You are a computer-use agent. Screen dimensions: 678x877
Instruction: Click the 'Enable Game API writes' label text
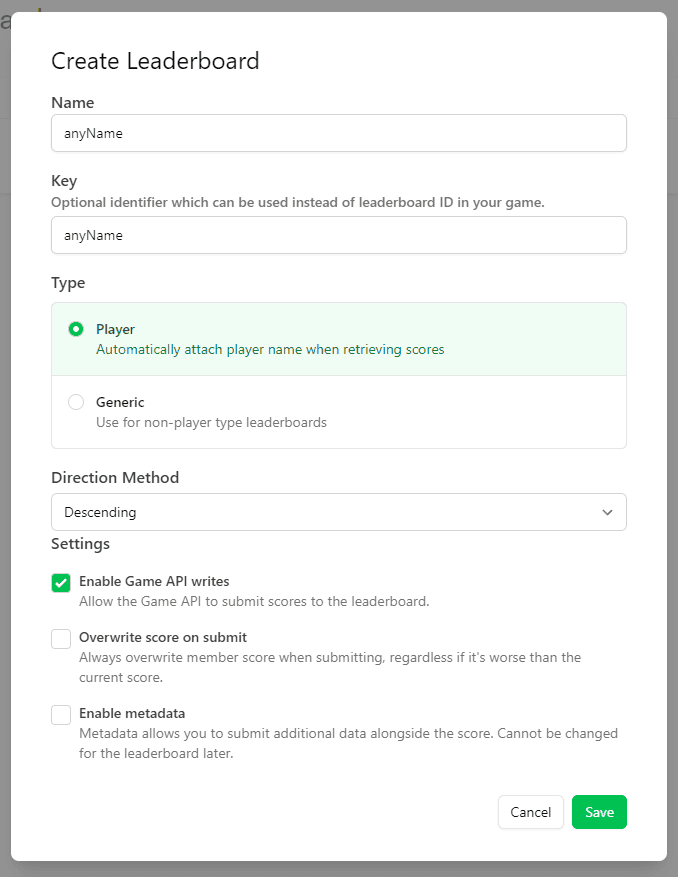154,581
